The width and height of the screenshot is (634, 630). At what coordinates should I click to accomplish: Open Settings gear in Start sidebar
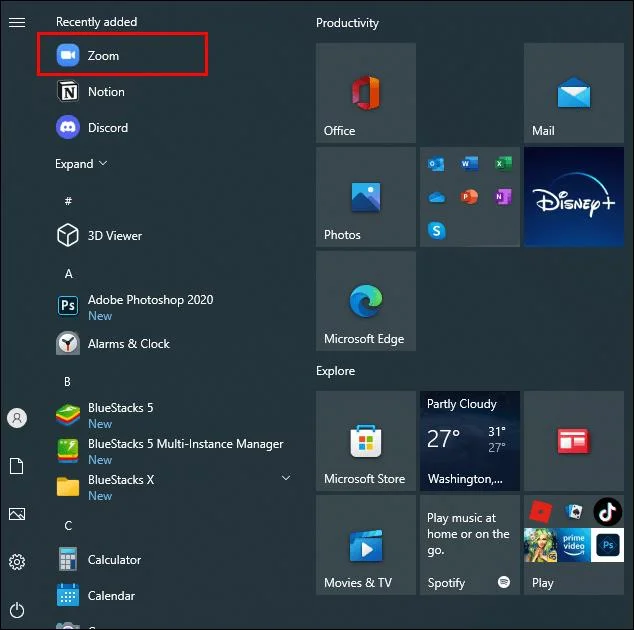pos(17,562)
